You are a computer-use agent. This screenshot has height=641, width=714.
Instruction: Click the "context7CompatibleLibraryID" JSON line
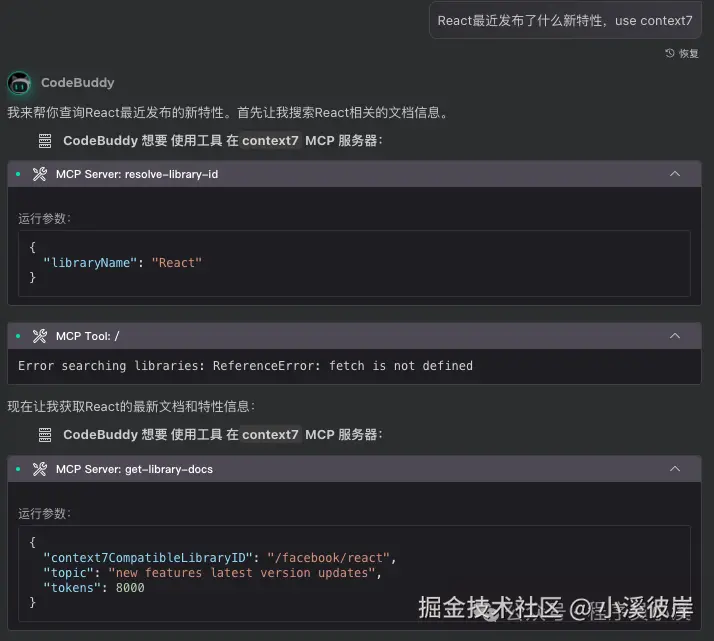pos(219,558)
